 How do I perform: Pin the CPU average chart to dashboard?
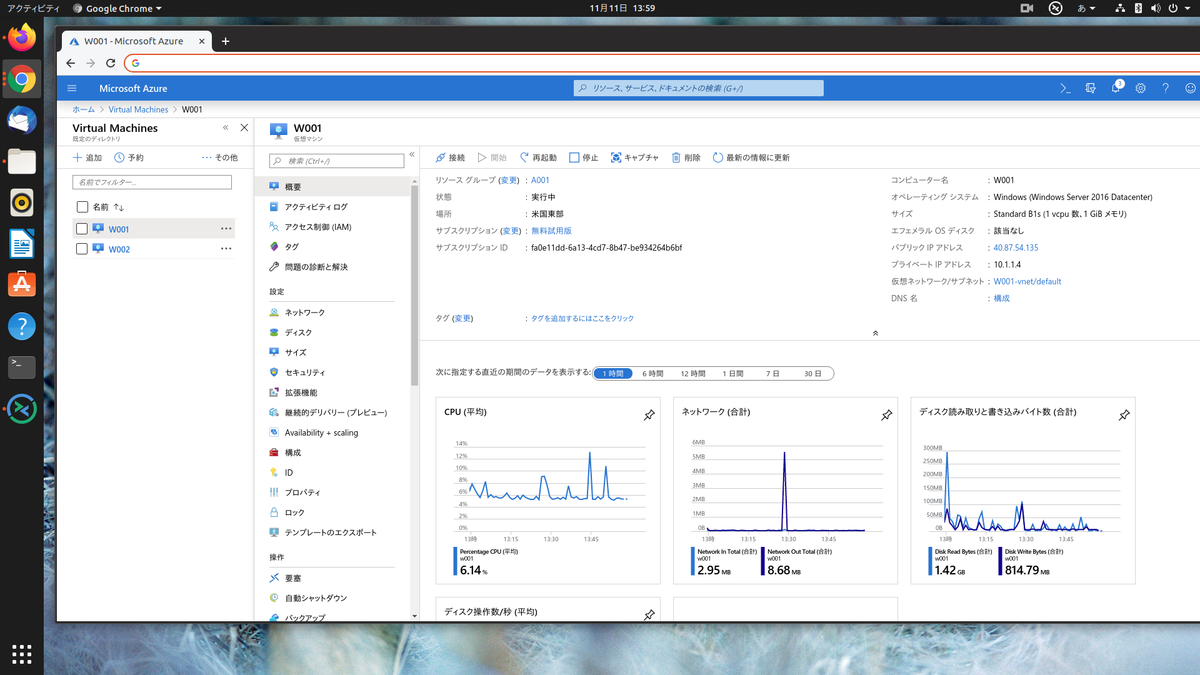pyautogui.click(x=649, y=415)
